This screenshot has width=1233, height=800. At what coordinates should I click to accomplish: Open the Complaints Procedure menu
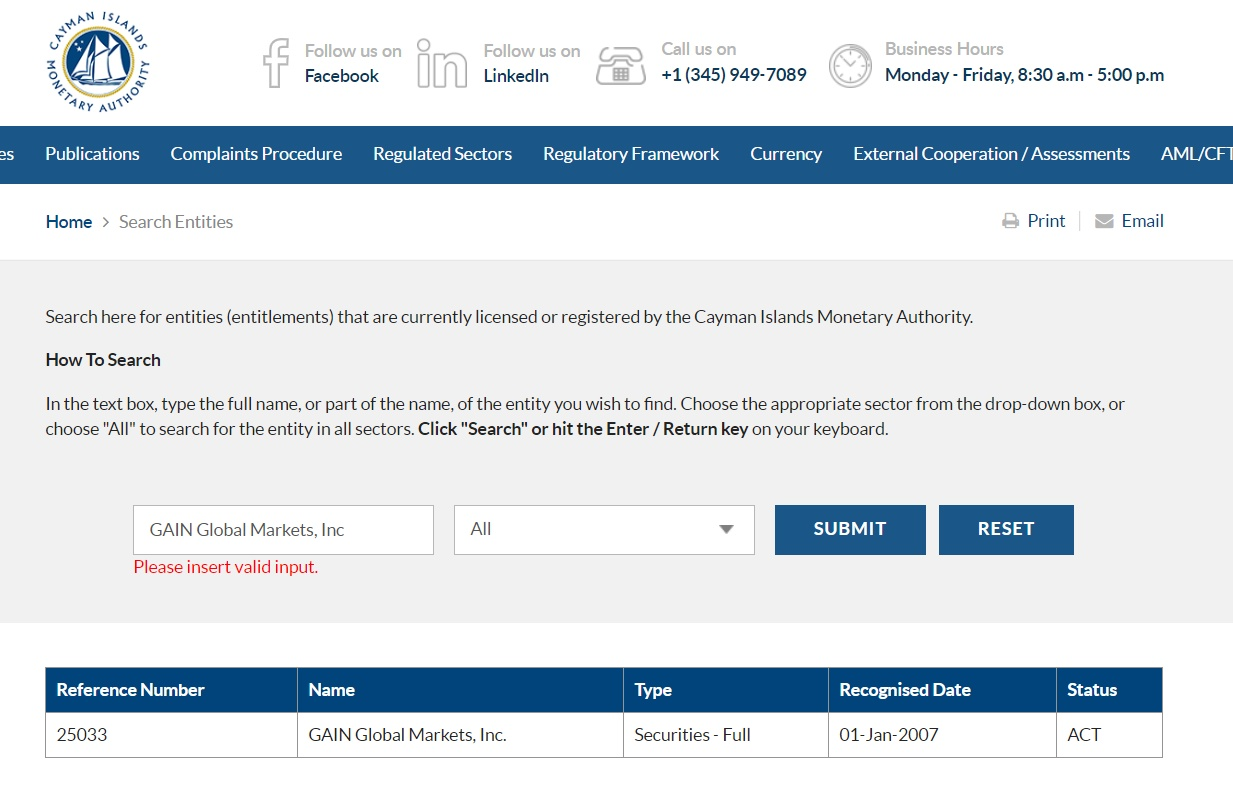pos(256,154)
